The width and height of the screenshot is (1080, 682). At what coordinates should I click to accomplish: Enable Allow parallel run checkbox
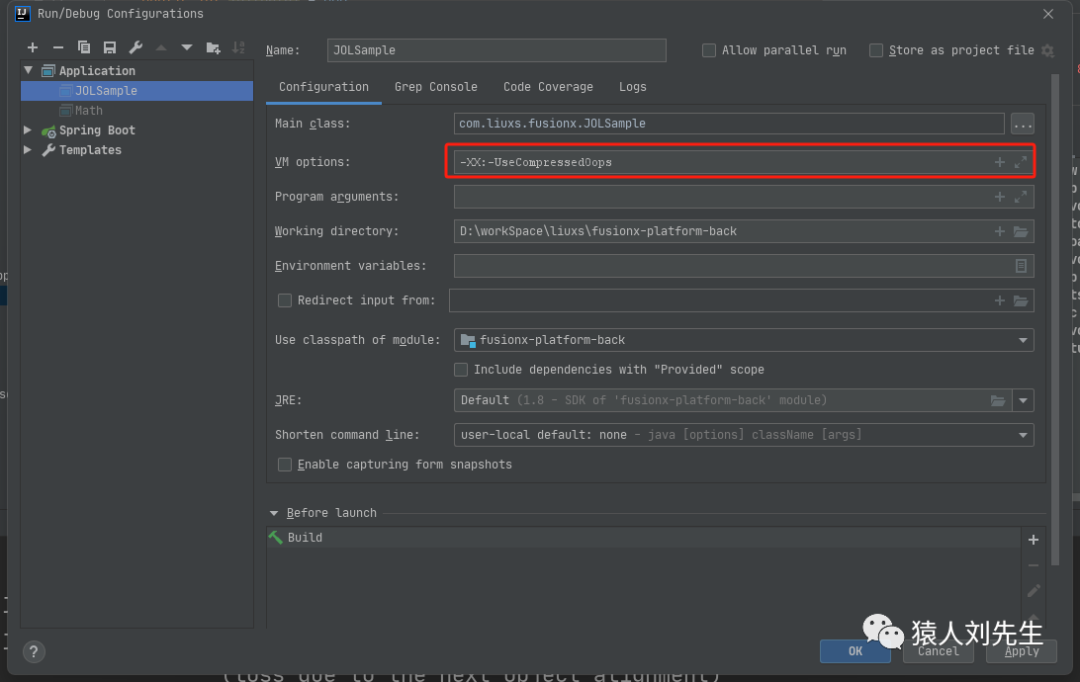pos(709,50)
